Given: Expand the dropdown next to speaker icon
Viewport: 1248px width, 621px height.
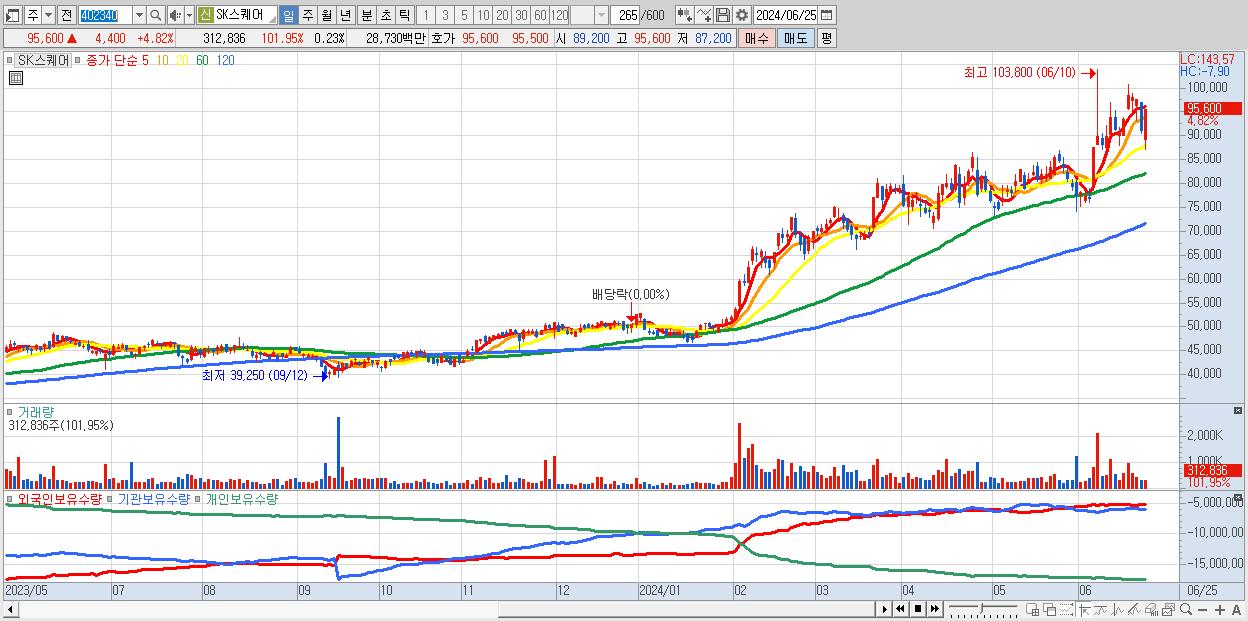Looking at the screenshot, I should pos(189,15).
